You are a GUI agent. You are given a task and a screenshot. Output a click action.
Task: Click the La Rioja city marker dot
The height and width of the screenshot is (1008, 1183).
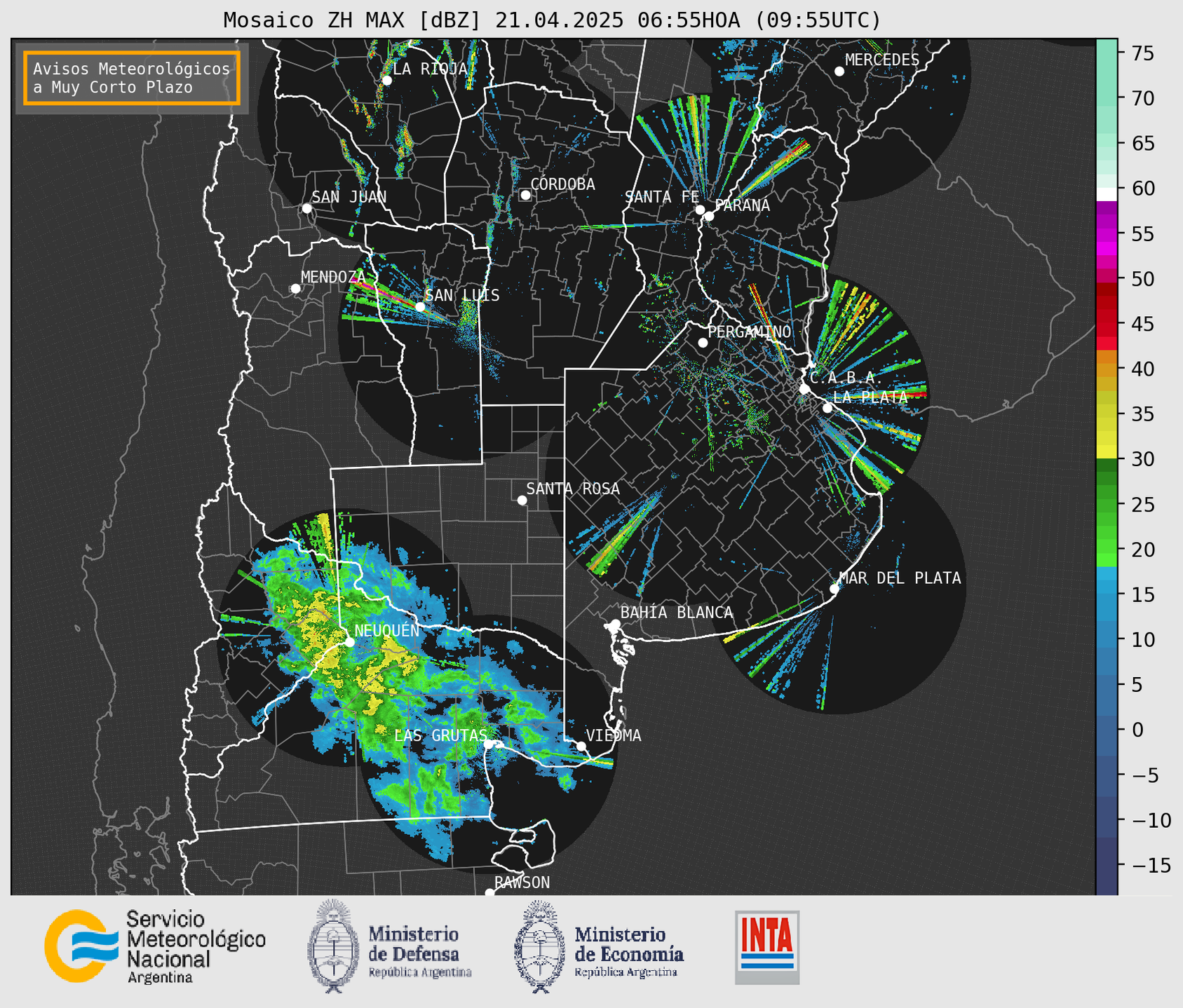(387, 81)
